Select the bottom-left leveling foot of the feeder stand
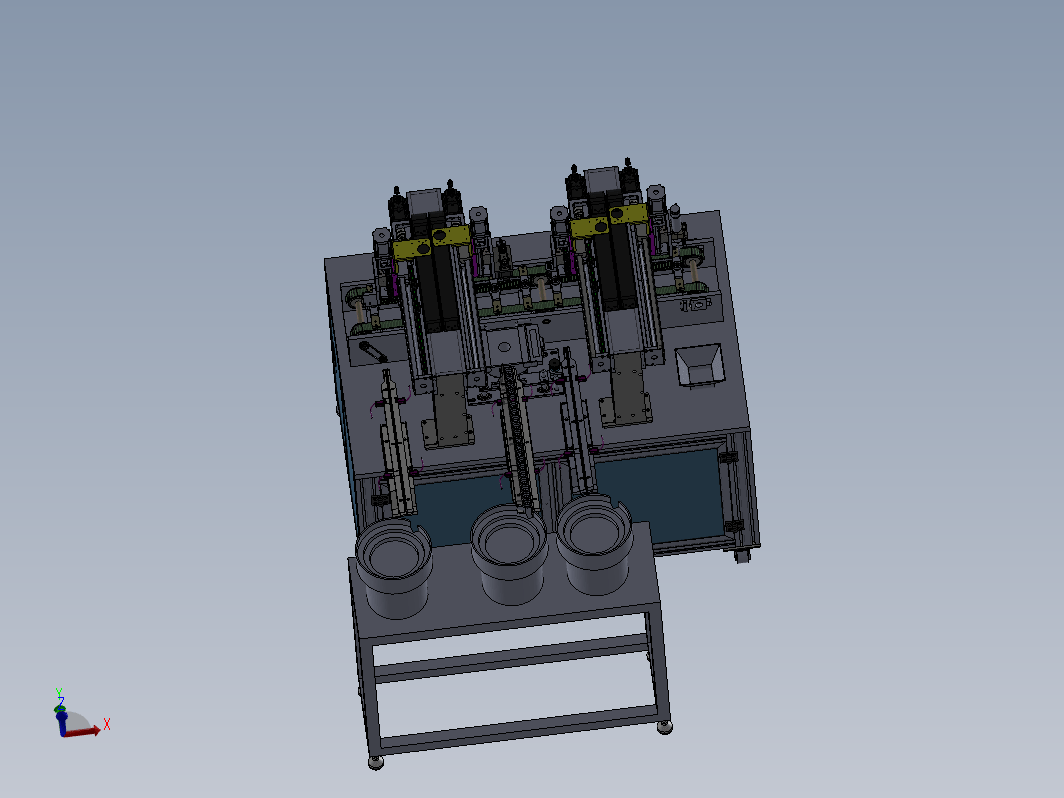The height and width of the screenshot is (798, 1064). click(x=376, y=763)
